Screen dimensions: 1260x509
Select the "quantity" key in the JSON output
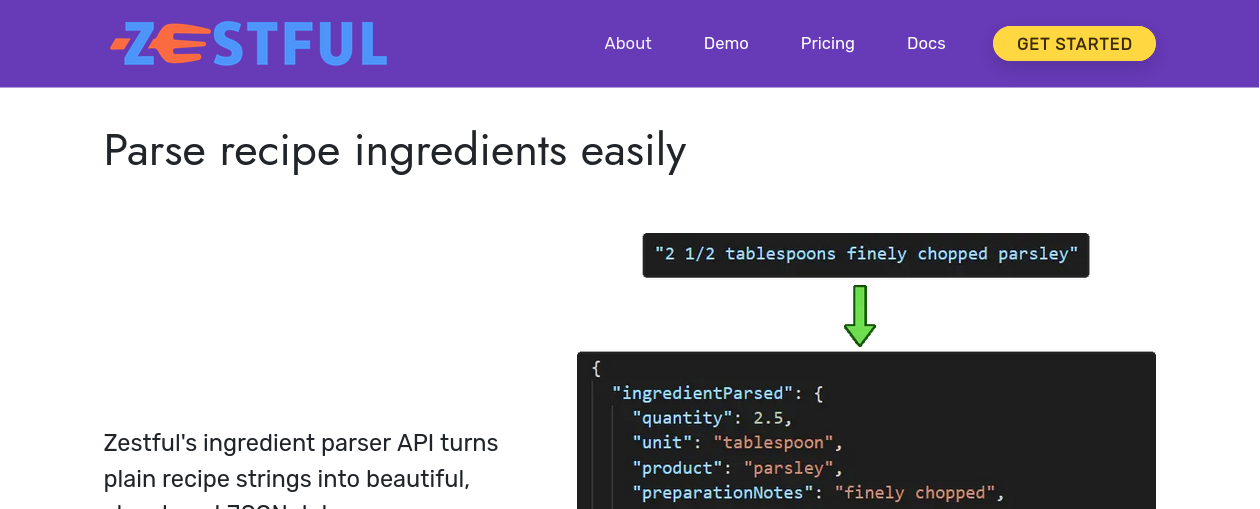[x=682, y=418]
